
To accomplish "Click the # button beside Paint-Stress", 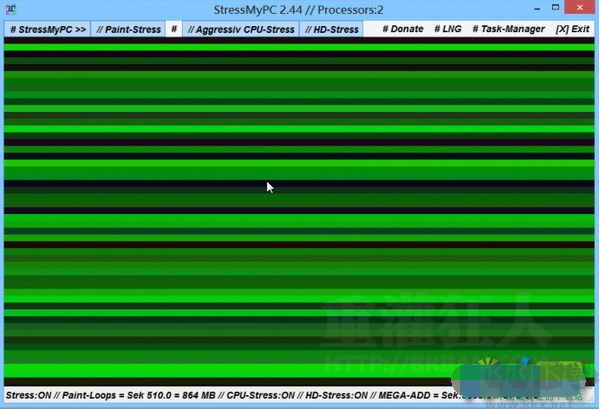I will pos(174,29).
